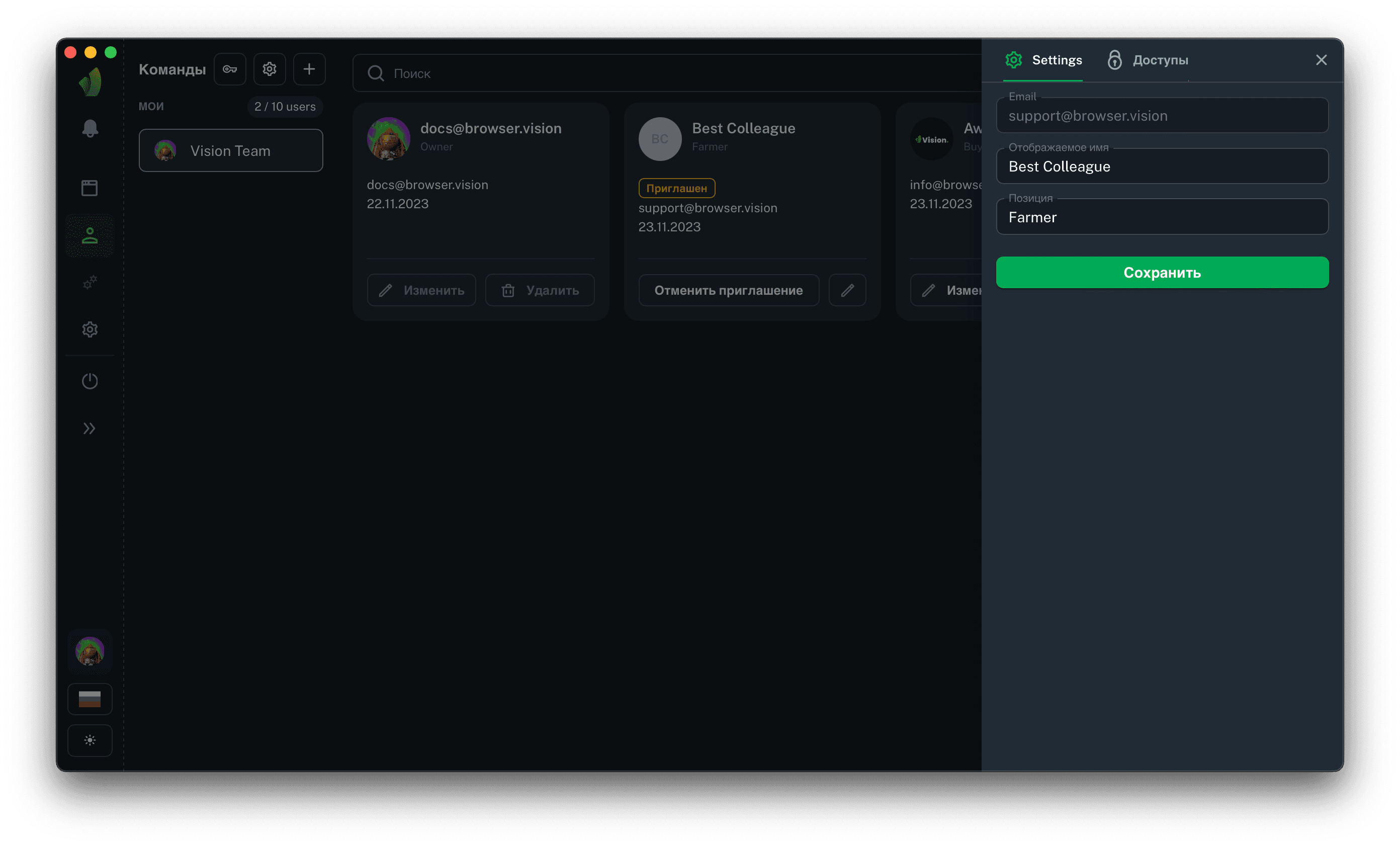
Task: Click the plus icon to add team
Action: [x=309, y=69]
